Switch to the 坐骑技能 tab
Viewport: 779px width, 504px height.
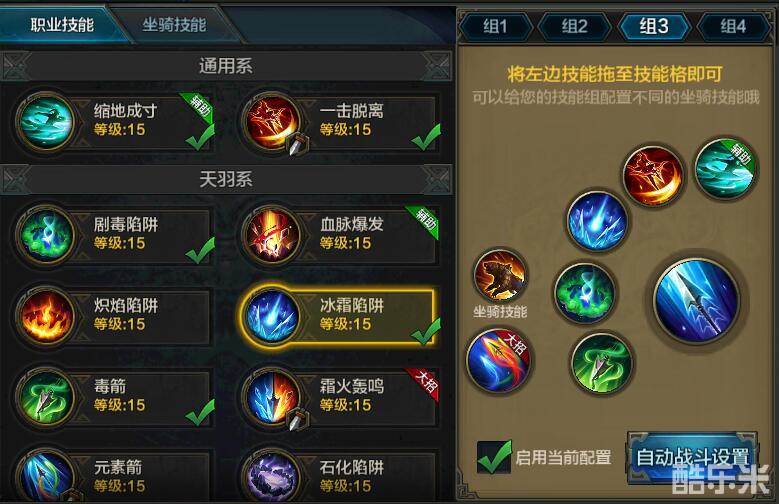coord(174,24)
